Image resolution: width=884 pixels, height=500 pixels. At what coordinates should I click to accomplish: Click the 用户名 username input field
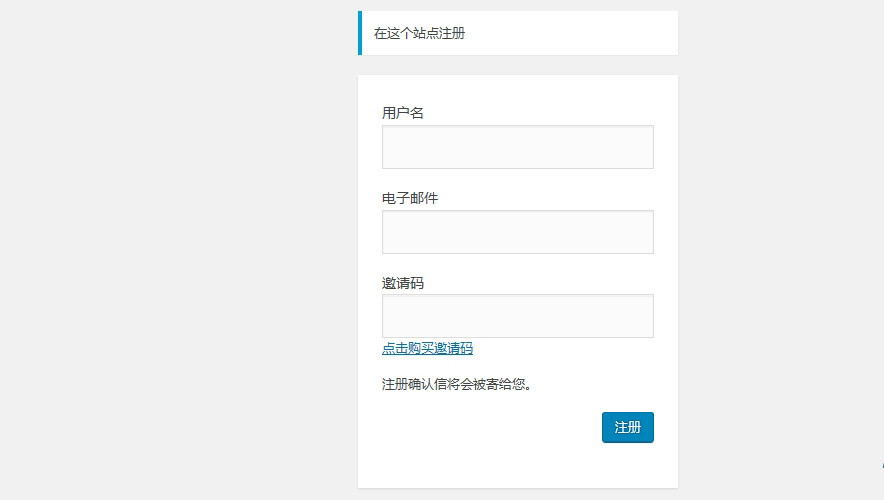click(x=517, y=147)
